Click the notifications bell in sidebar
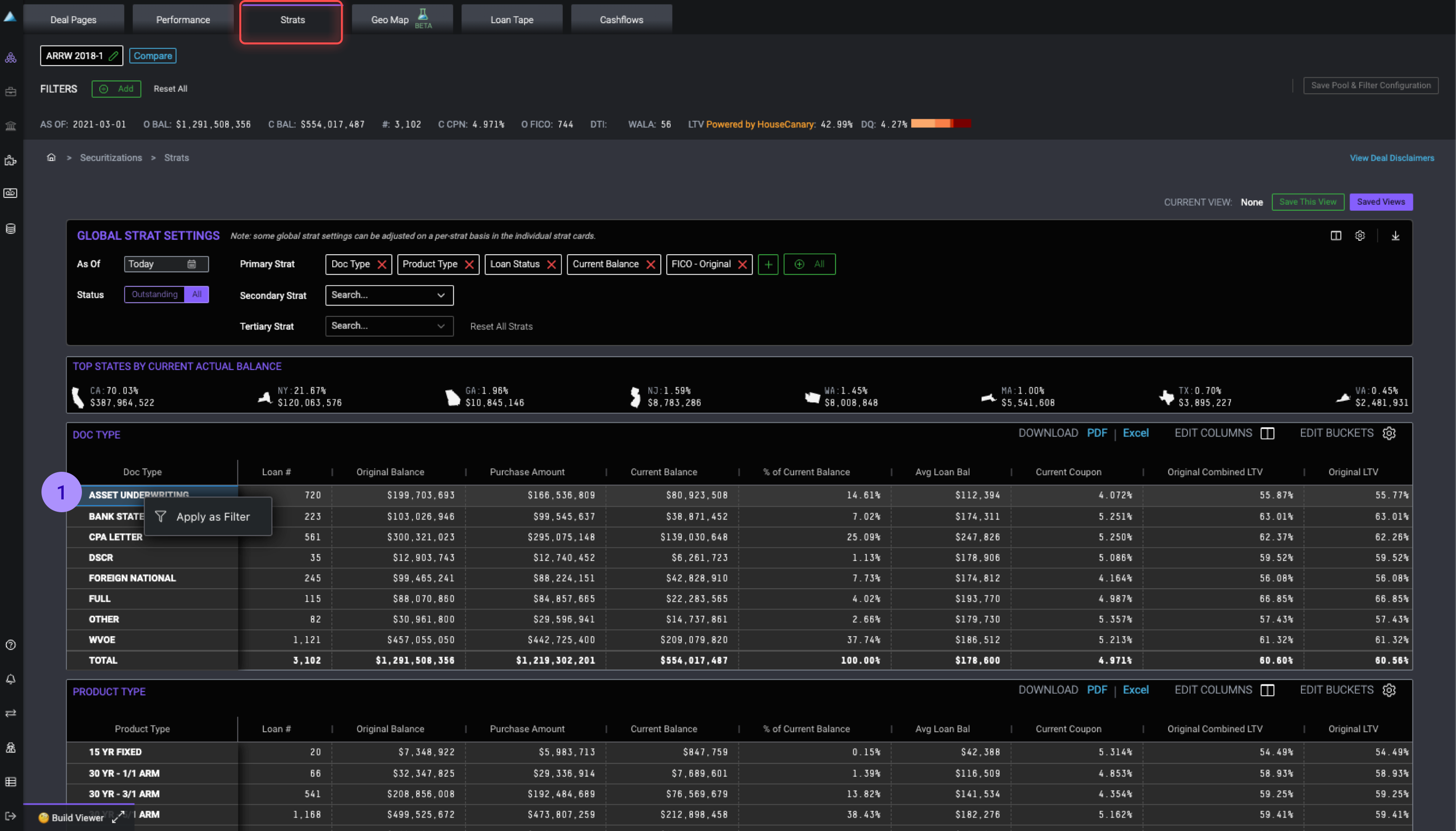This screenshot has width=1456, height=831. pos(10,679)
